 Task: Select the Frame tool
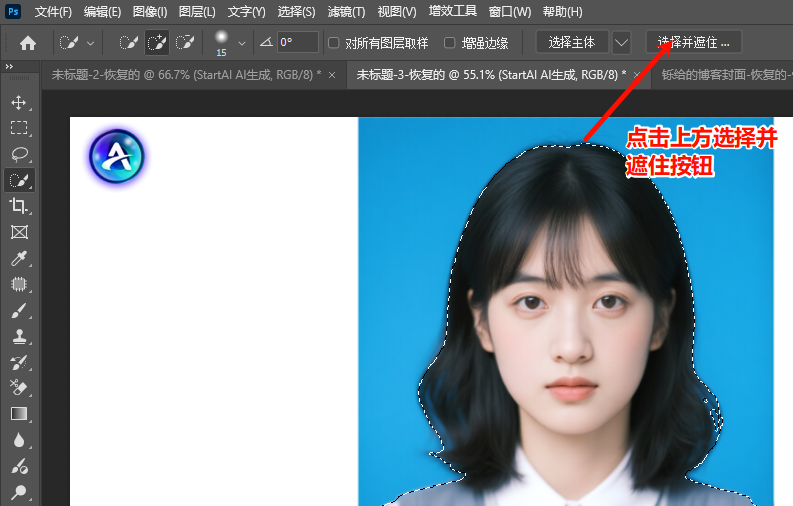19,232
